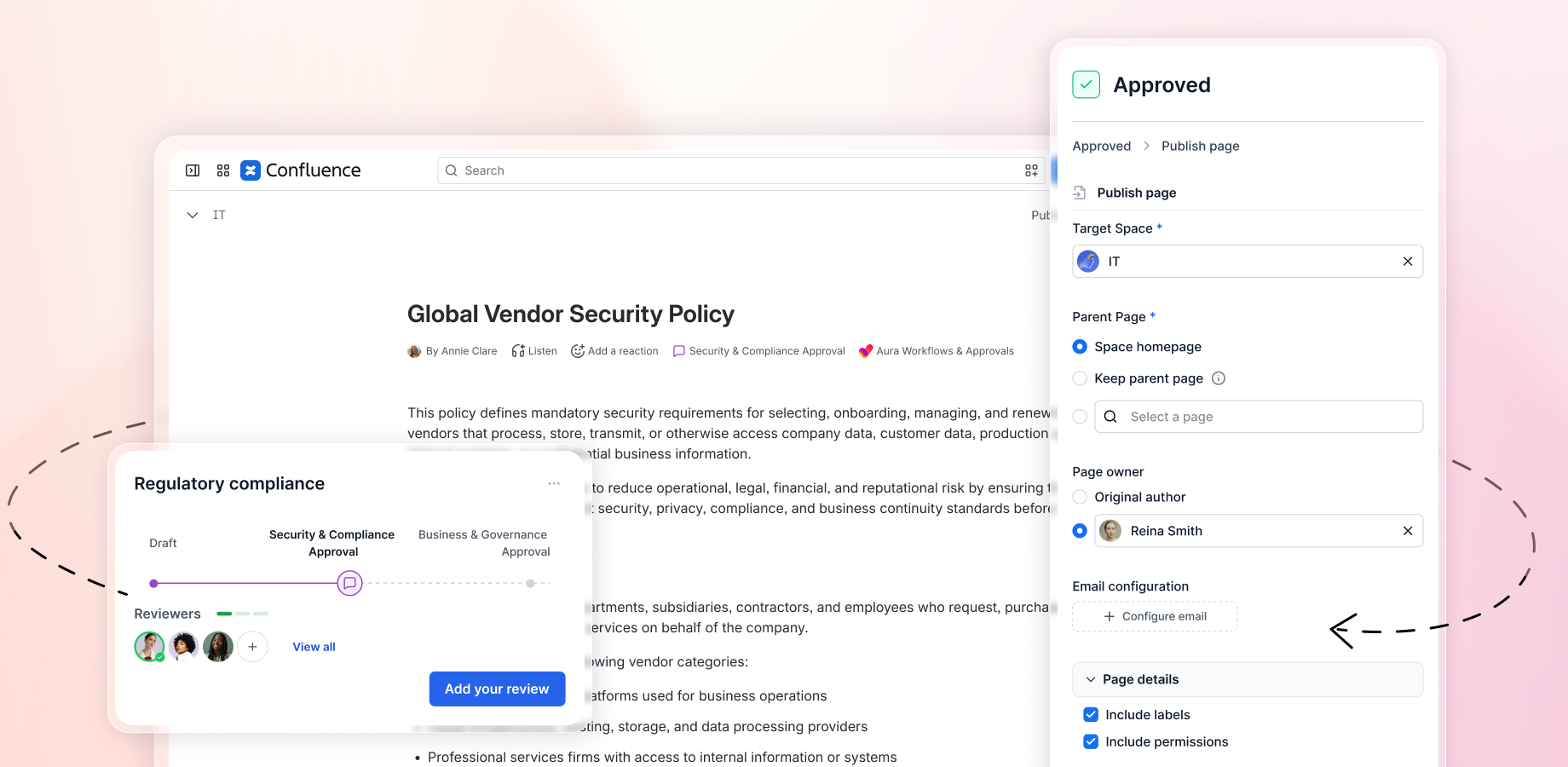1568x767 pixels.
Task: Open the Target Space IT dropdown
Action: pos(1248,262)
